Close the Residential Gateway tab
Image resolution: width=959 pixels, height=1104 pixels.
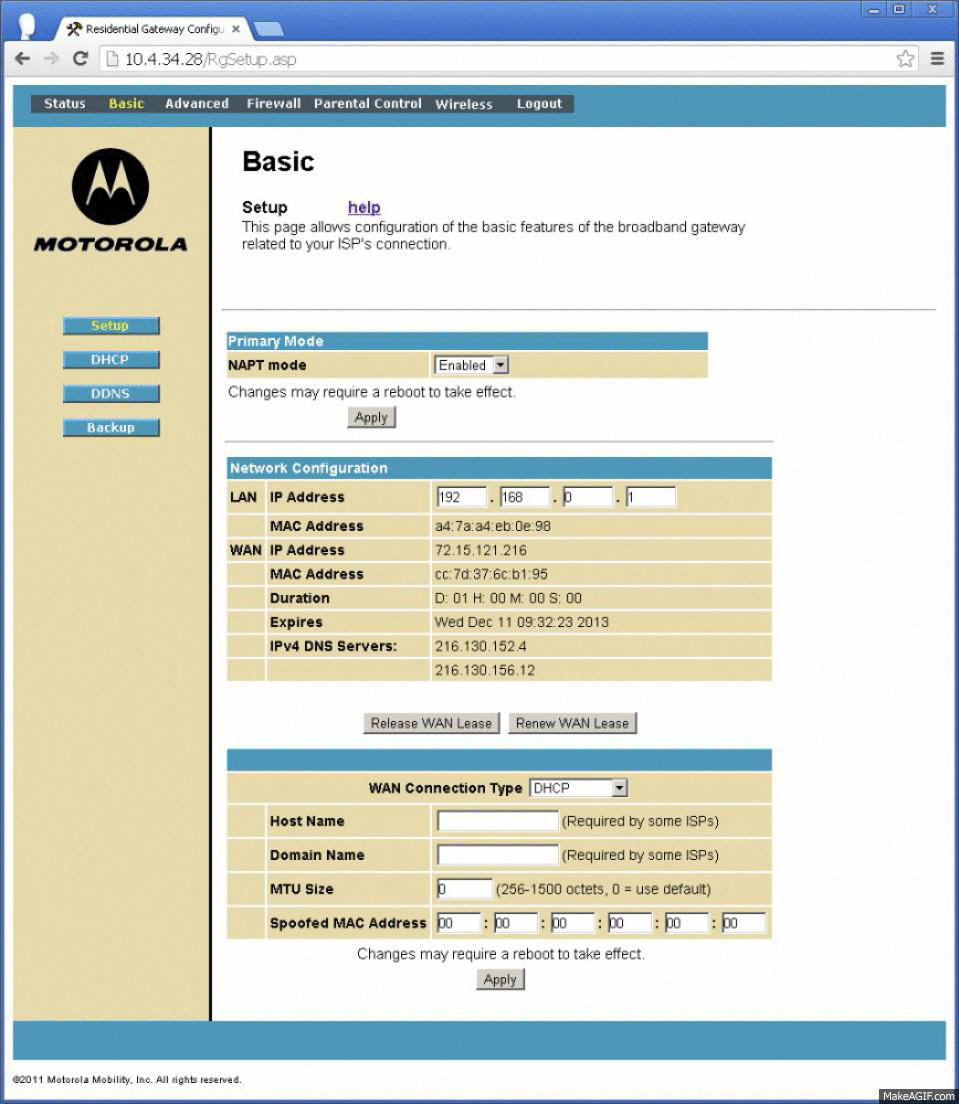[x=236, y=29]
